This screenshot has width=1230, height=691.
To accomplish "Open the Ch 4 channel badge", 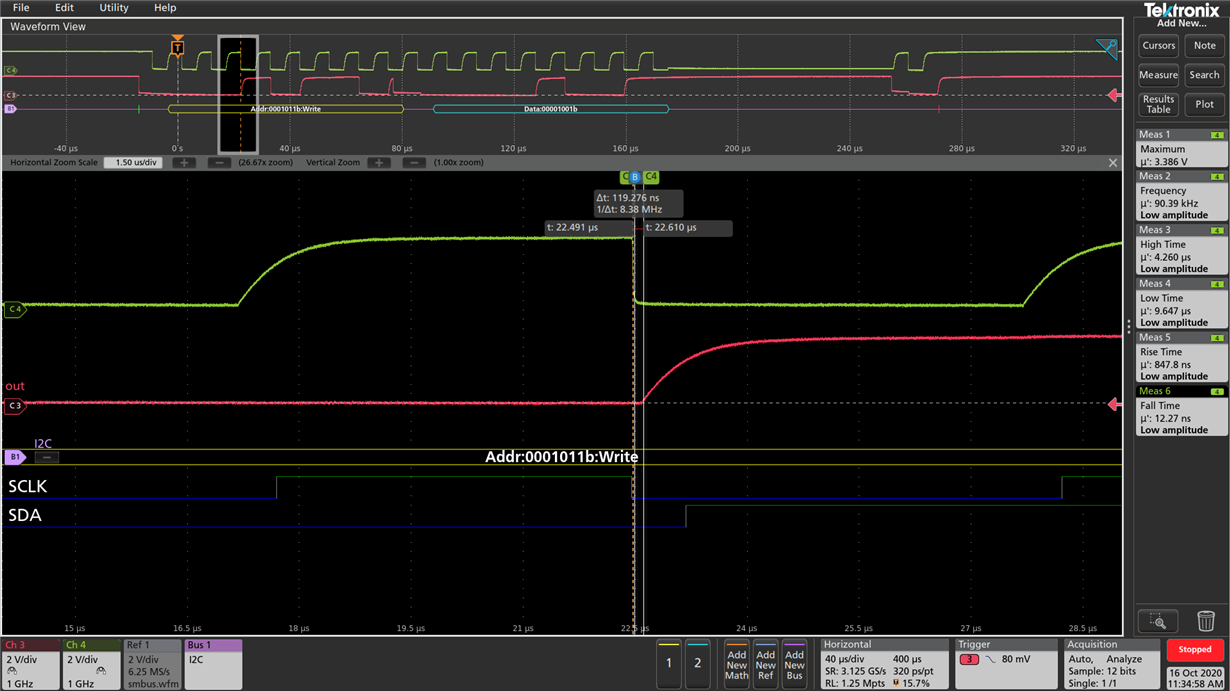I will coord(92,664).
